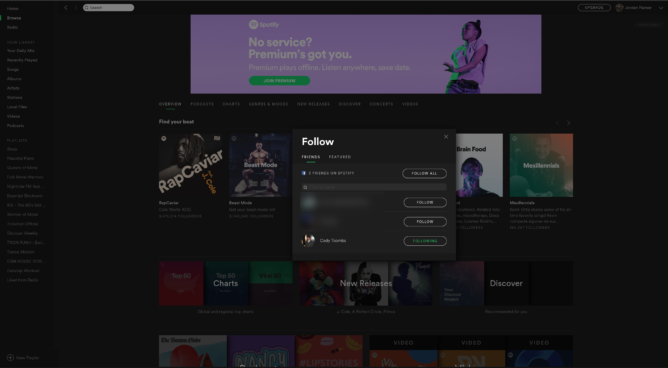Click the Facebook icon beside friends on Spotify
This screenshot has height=368, width=668.
(x=304, y=173)
